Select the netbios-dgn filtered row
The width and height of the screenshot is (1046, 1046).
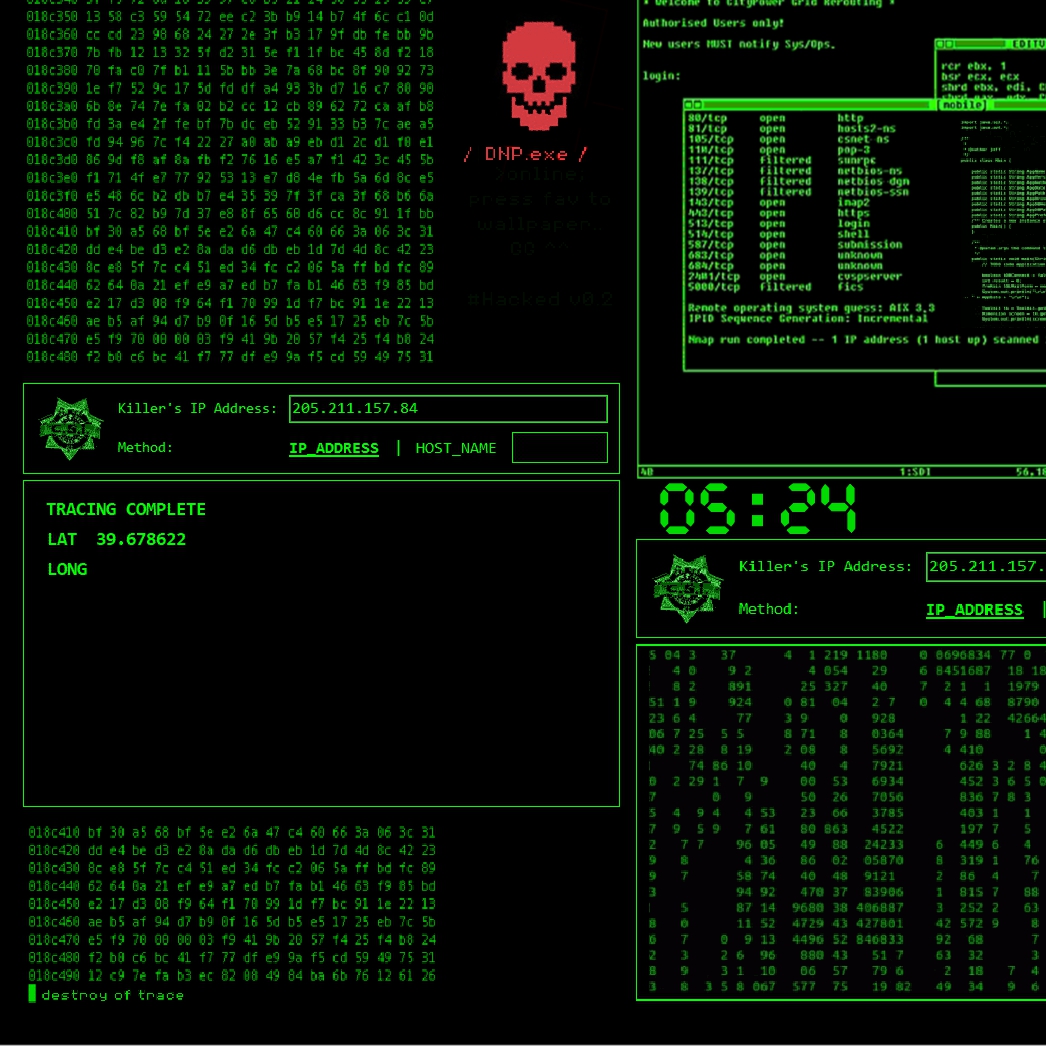[x=799, y=181]
